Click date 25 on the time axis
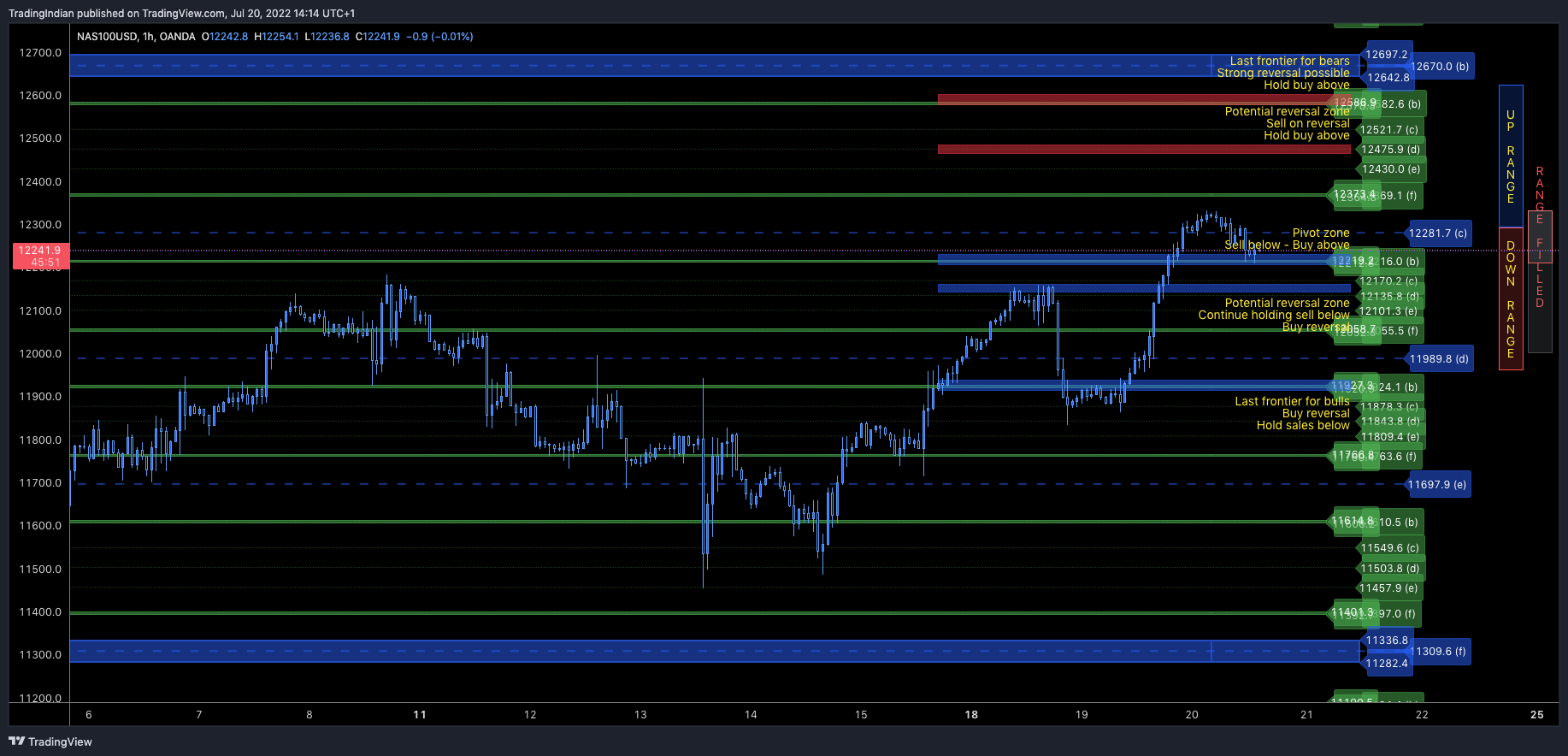The height and width of the screenshot is (756, 1568). pos(1537,715)
